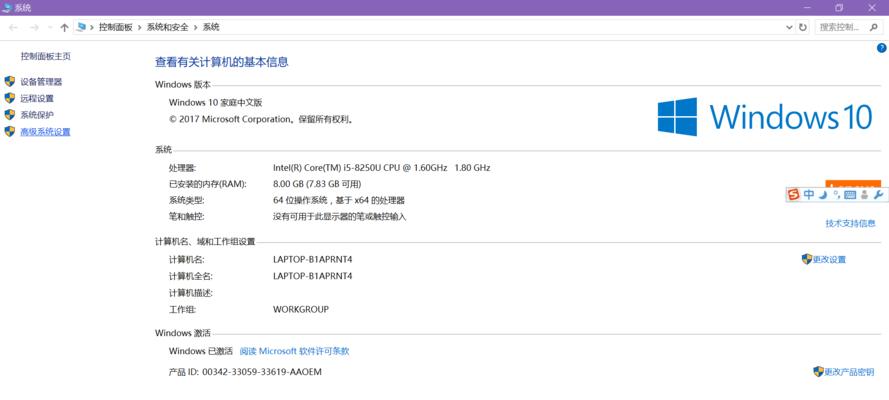The height and width of the screenshot is (400, 889).
Task: Click the © 2017 Microsoft Corporation text
Action: pyautogui.click(x=261, y=120)
